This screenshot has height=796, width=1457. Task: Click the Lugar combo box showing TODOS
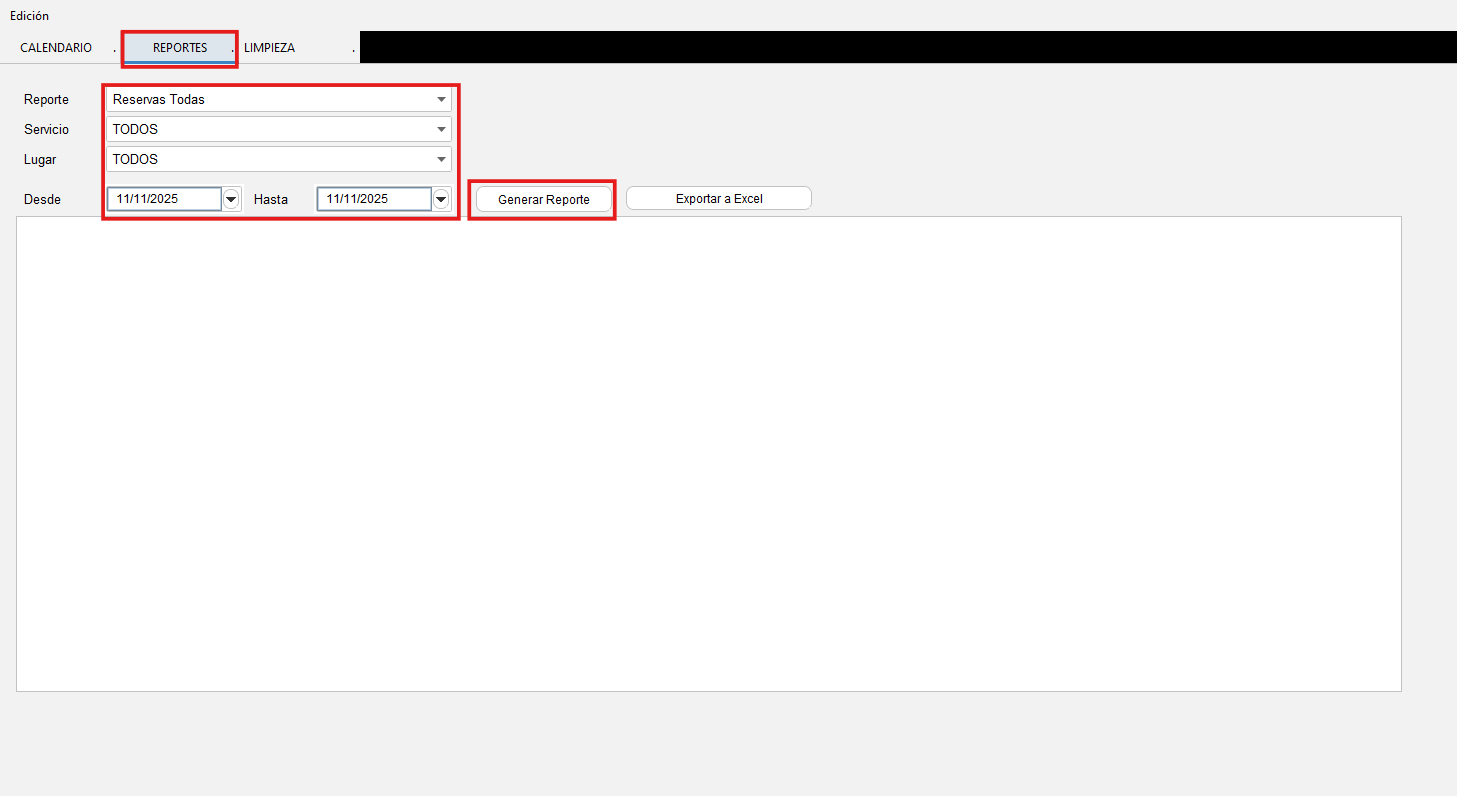coord(270,159)
